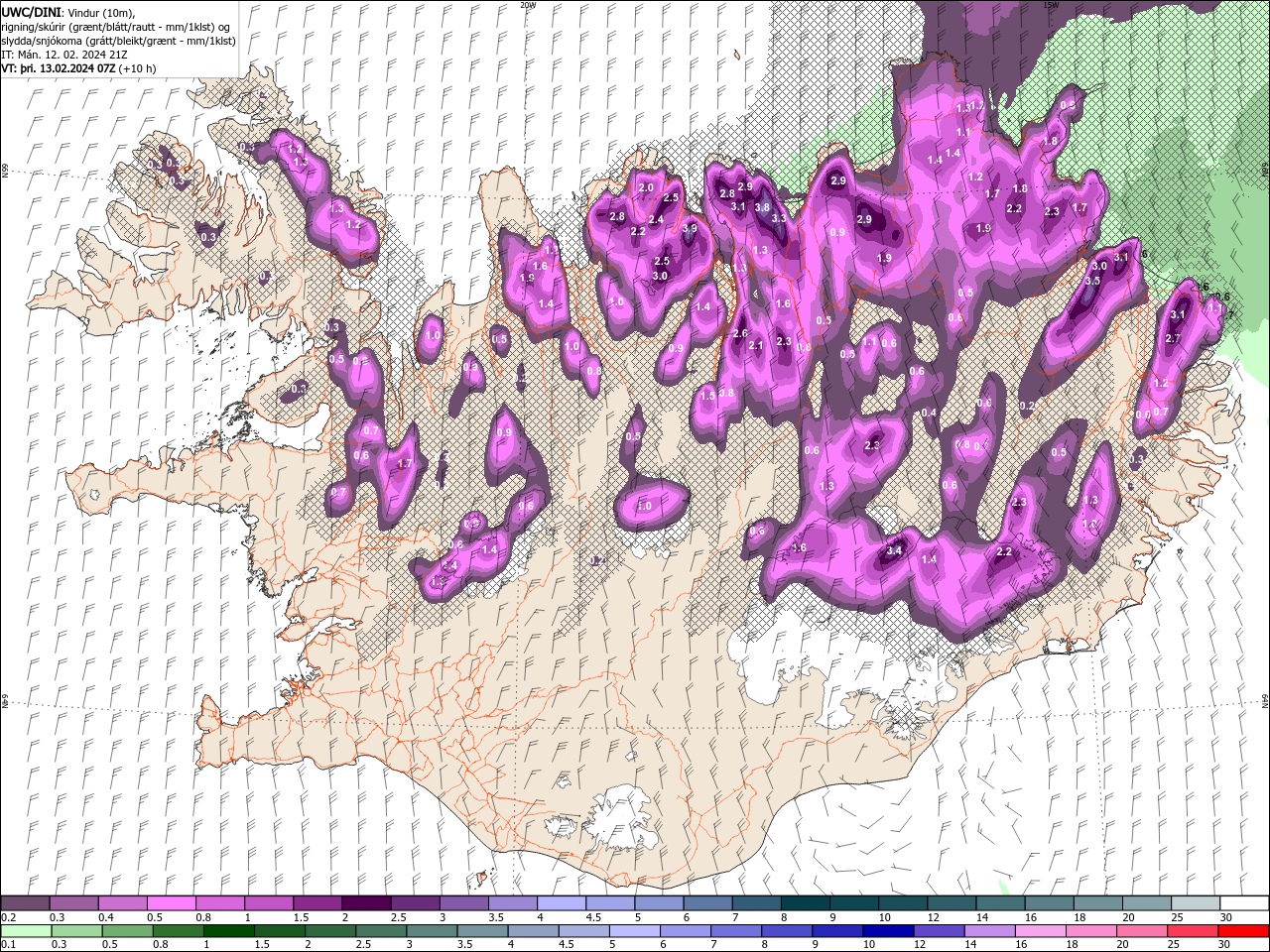Select the 16–18 light pink rain swatch

[x=1040, y=931]
